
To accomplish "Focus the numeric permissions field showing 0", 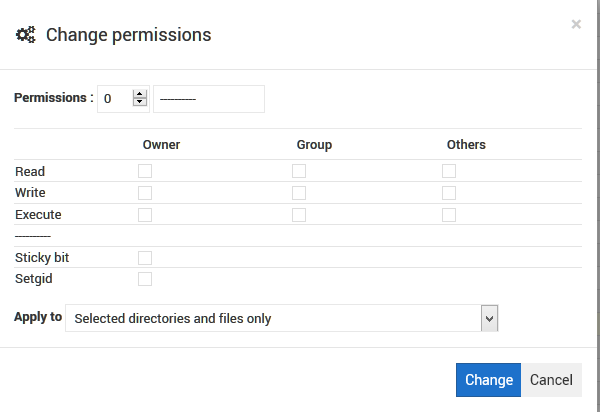I will click(x=123, y=99).
